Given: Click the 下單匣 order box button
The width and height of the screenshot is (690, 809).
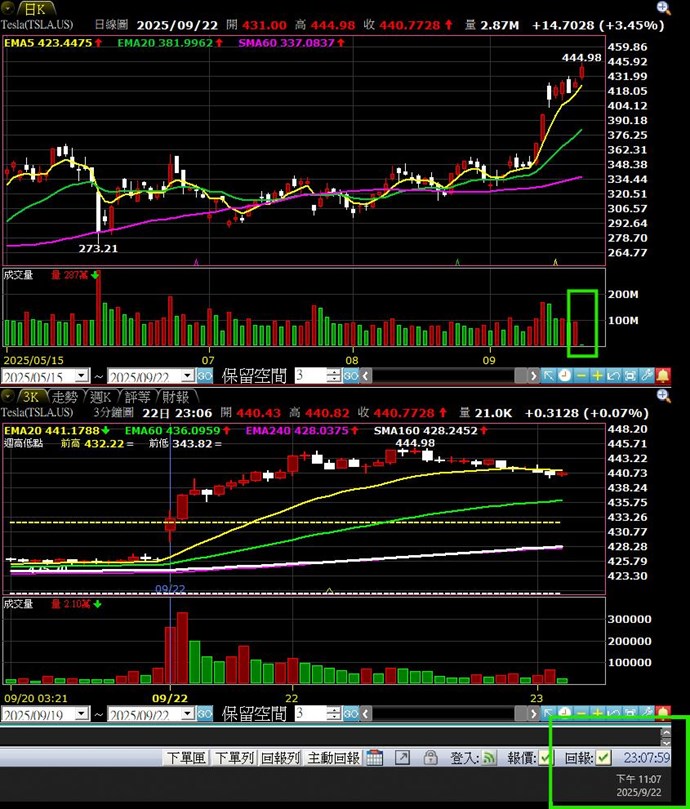Looking at the screenshot, I should pyautogui.click(x=186, y=758).
